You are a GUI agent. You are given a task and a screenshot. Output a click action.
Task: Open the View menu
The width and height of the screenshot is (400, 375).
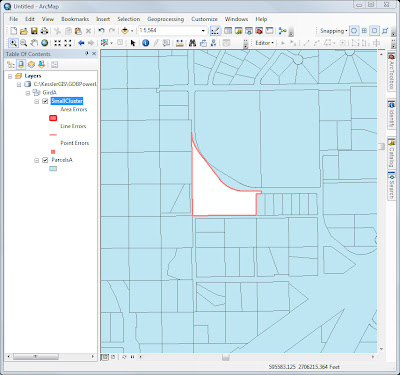coord(48,19)
